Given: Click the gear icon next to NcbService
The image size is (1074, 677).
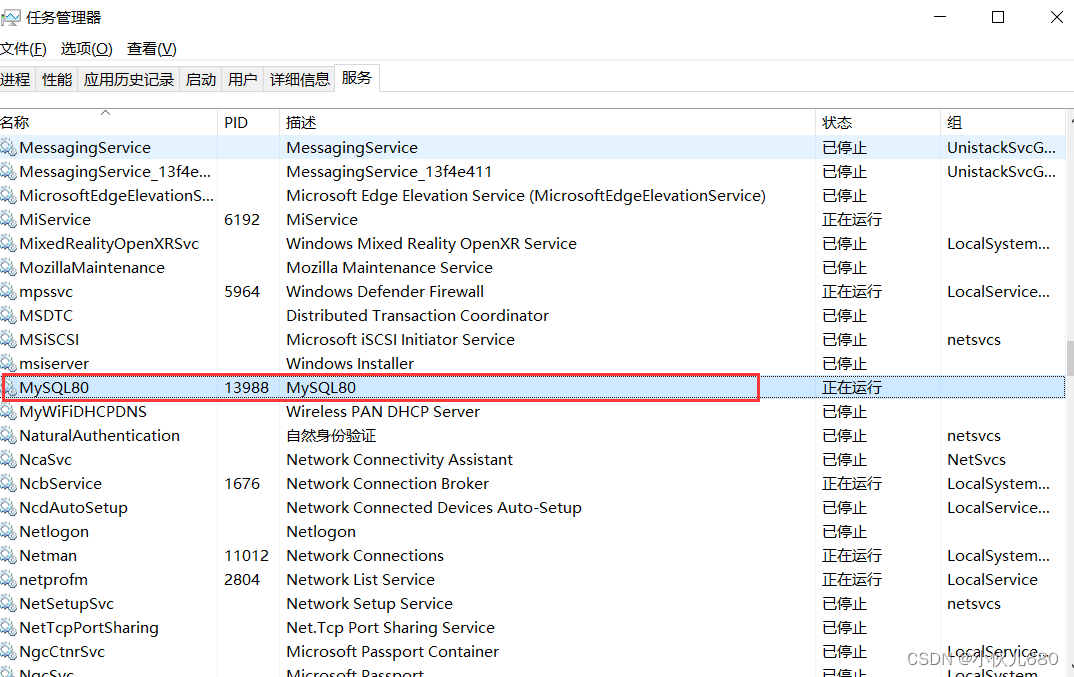Looking at the screenshot, I should point(9,483).
